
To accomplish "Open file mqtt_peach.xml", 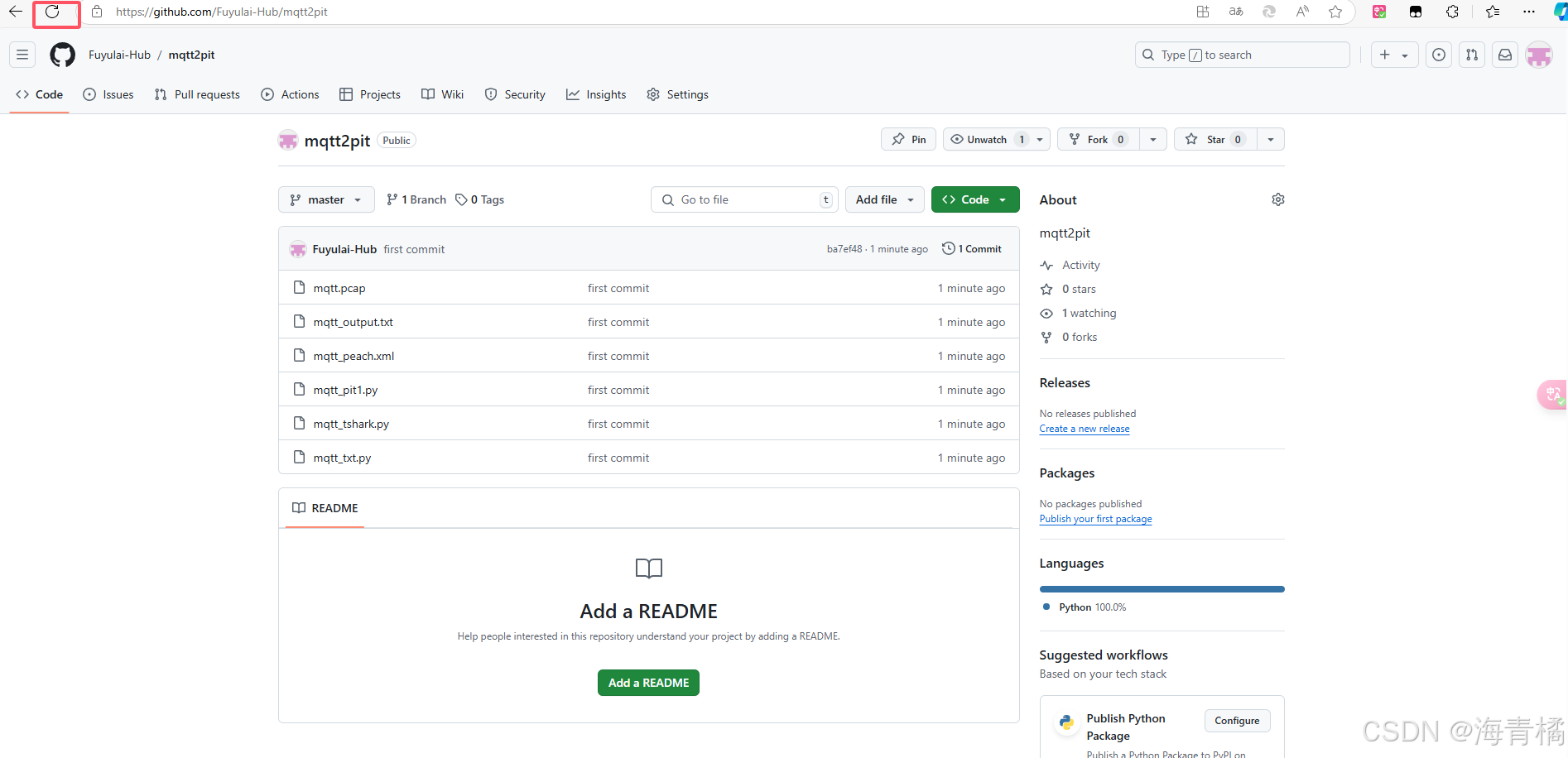I will click(354, 356).
